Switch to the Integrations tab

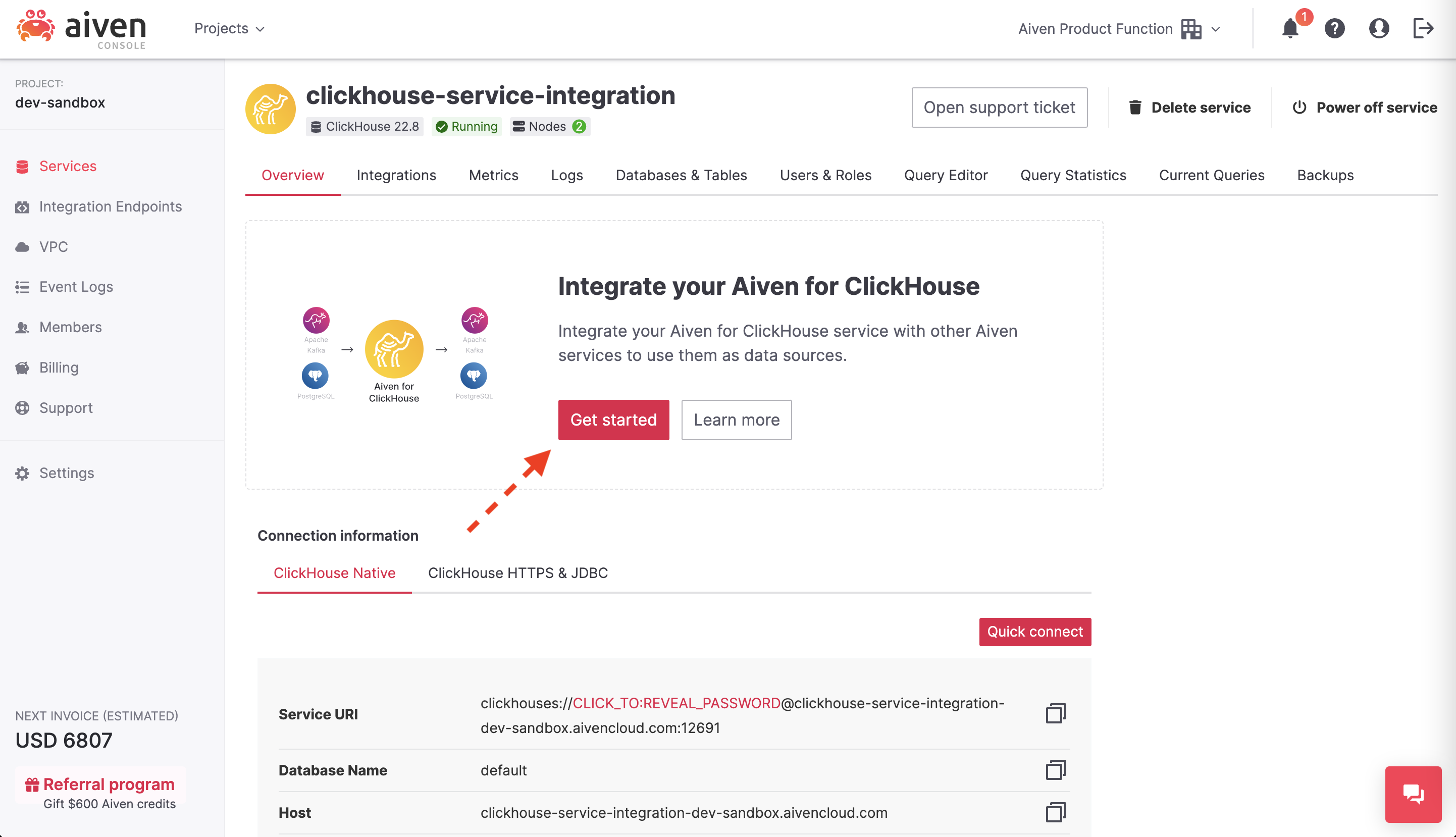tap(396, 175)
